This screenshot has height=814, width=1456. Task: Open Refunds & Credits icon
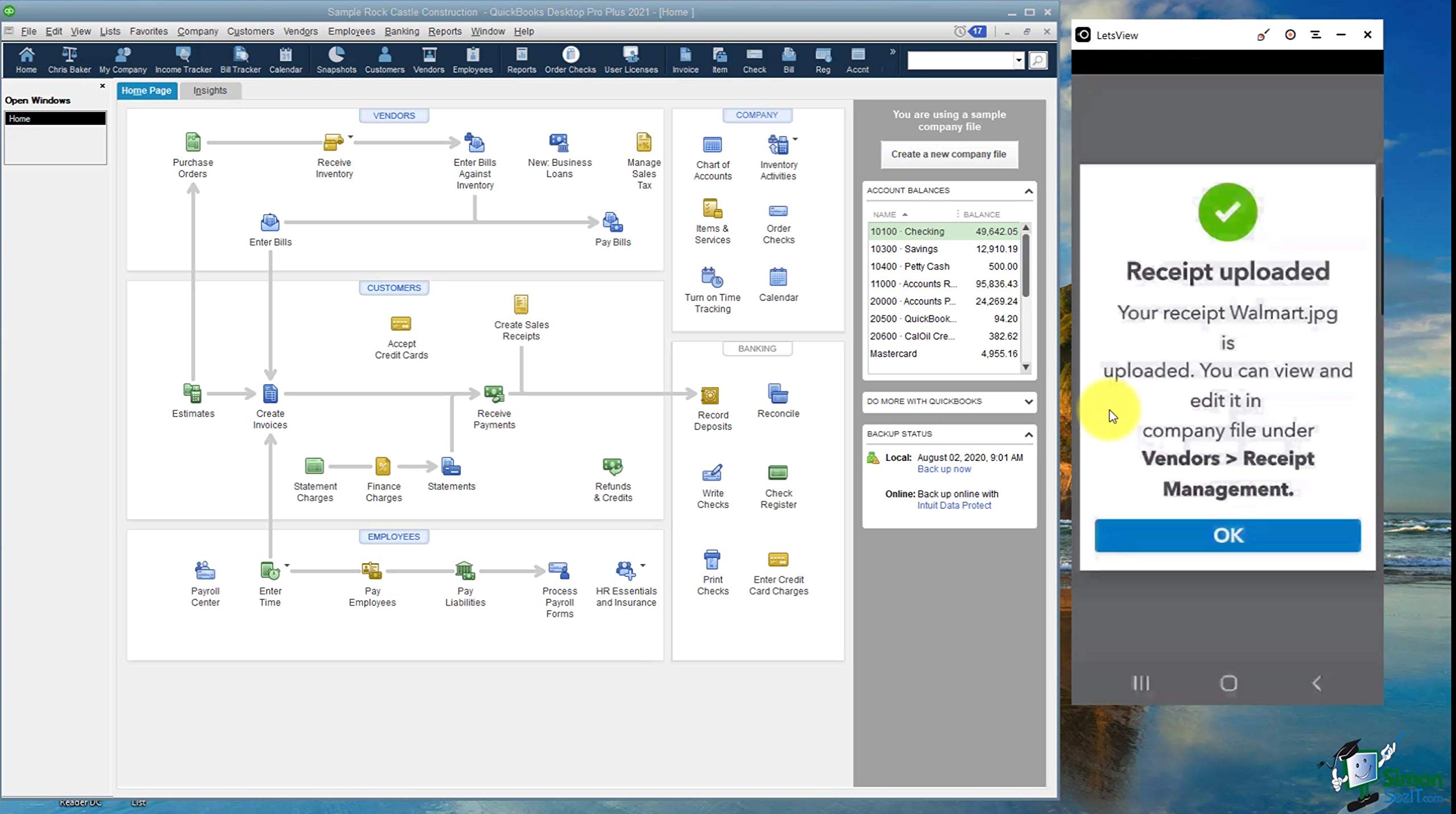click(x=613, y=466)
